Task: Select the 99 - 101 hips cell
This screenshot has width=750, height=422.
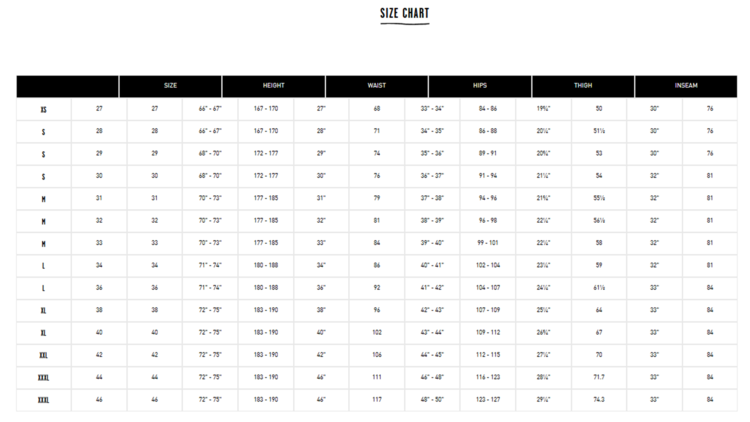Action: [x=488, y=242]
